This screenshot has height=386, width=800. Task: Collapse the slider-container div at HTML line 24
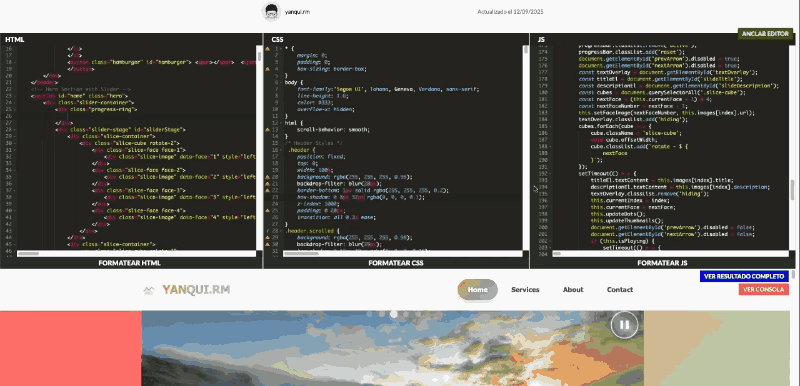pyautogui.click(x=15, y=102)
